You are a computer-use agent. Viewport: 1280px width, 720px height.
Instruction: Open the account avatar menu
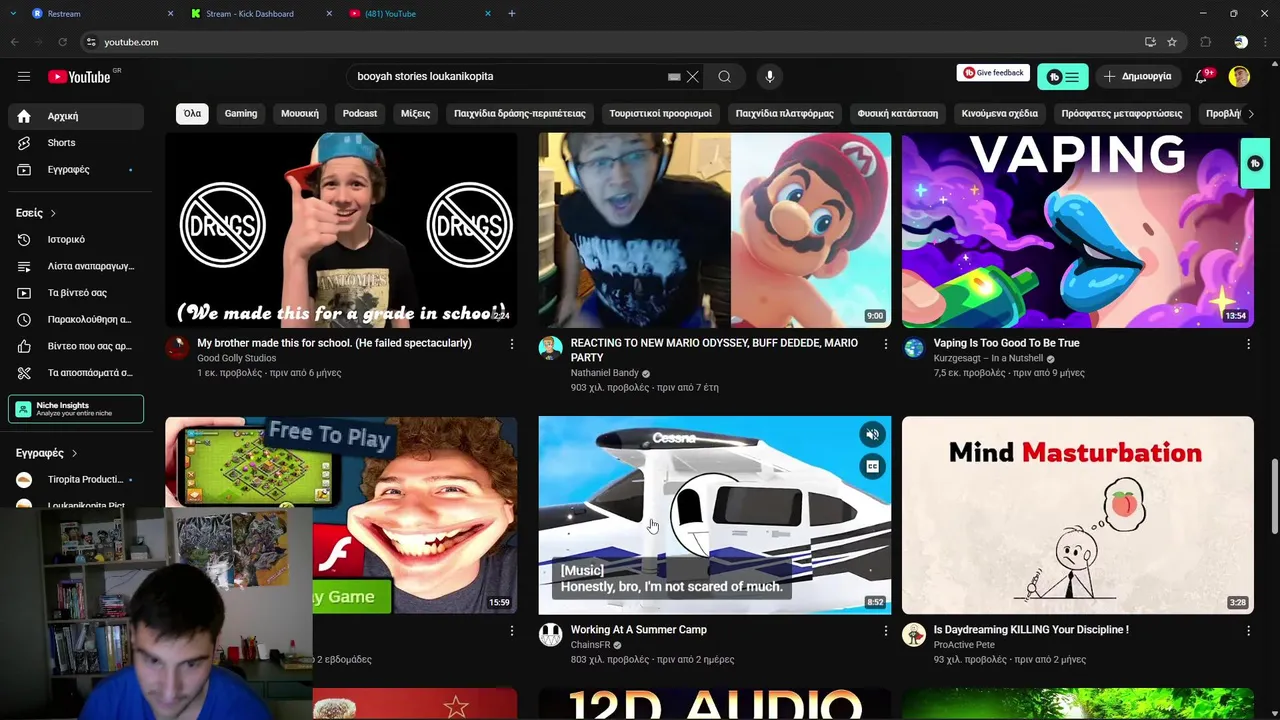pyautogui.click(x=1239, y=76)
